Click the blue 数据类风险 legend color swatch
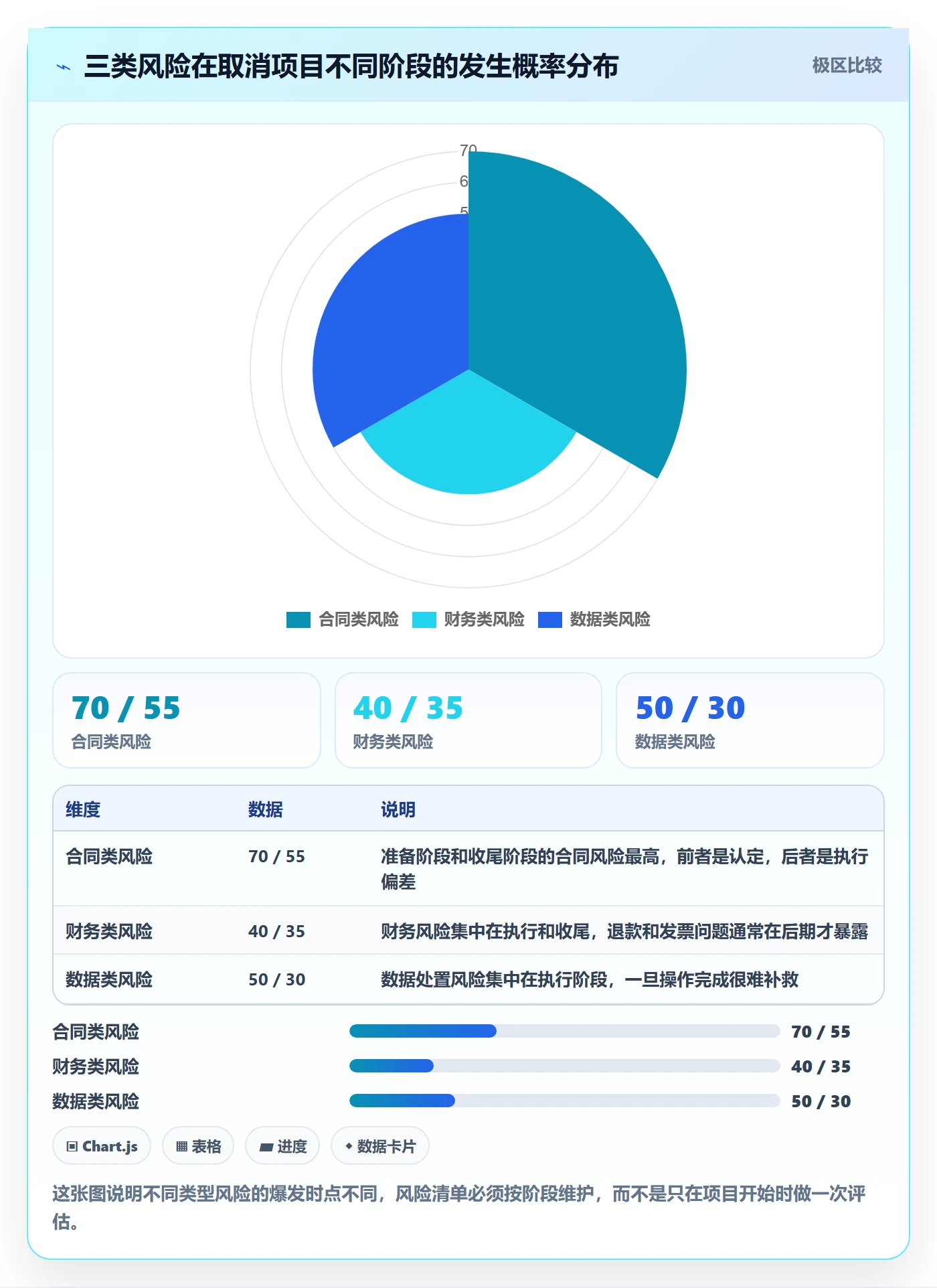937x1288 pixels. [550, 620]
